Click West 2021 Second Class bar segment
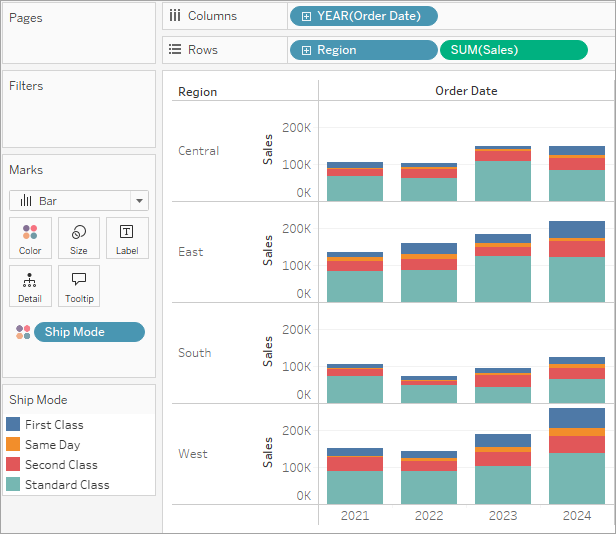616x534 pixels. tap(355, 464)
